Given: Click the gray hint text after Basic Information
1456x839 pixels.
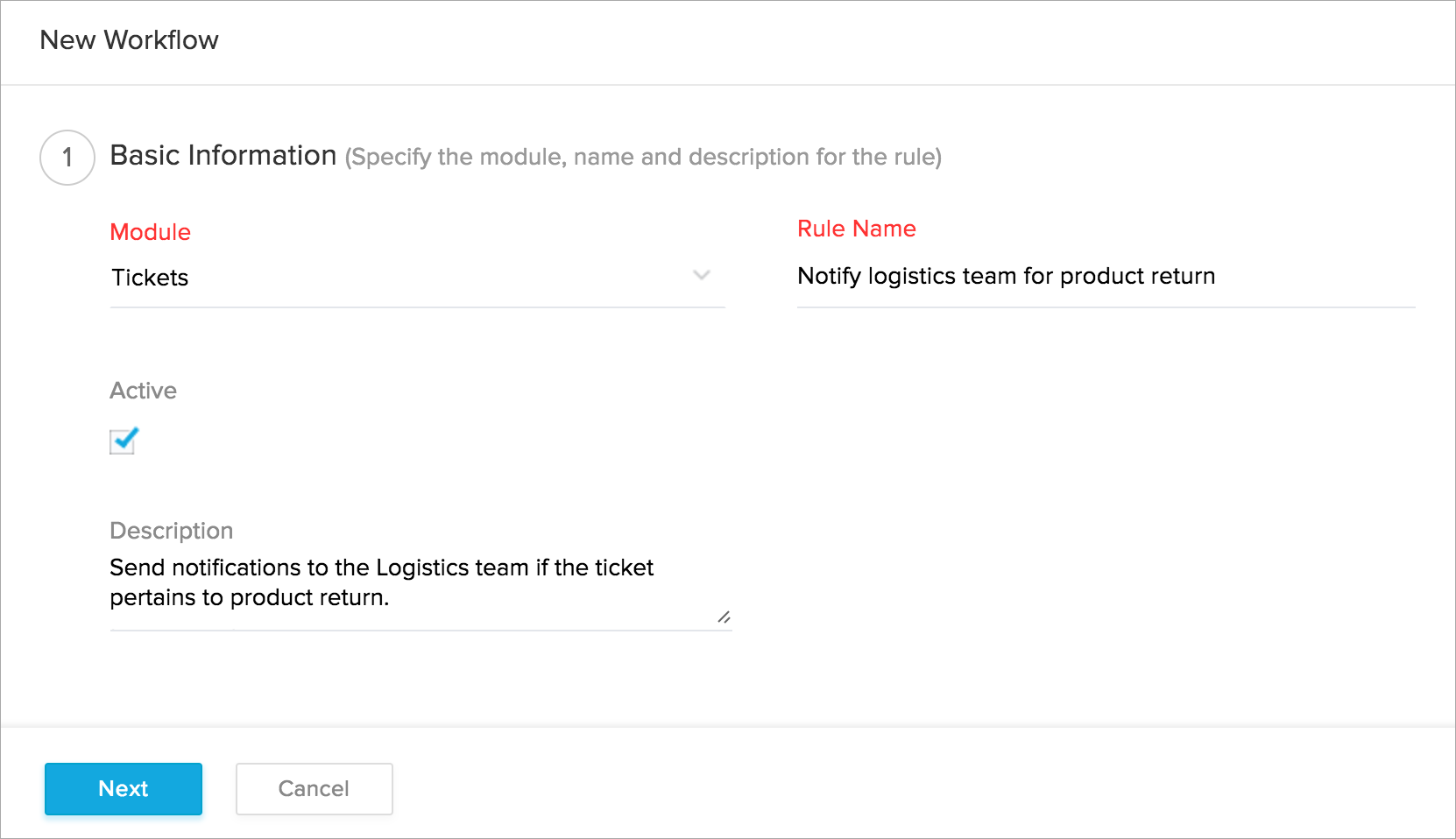Looking at the screenshot, I should pos(643,158).
